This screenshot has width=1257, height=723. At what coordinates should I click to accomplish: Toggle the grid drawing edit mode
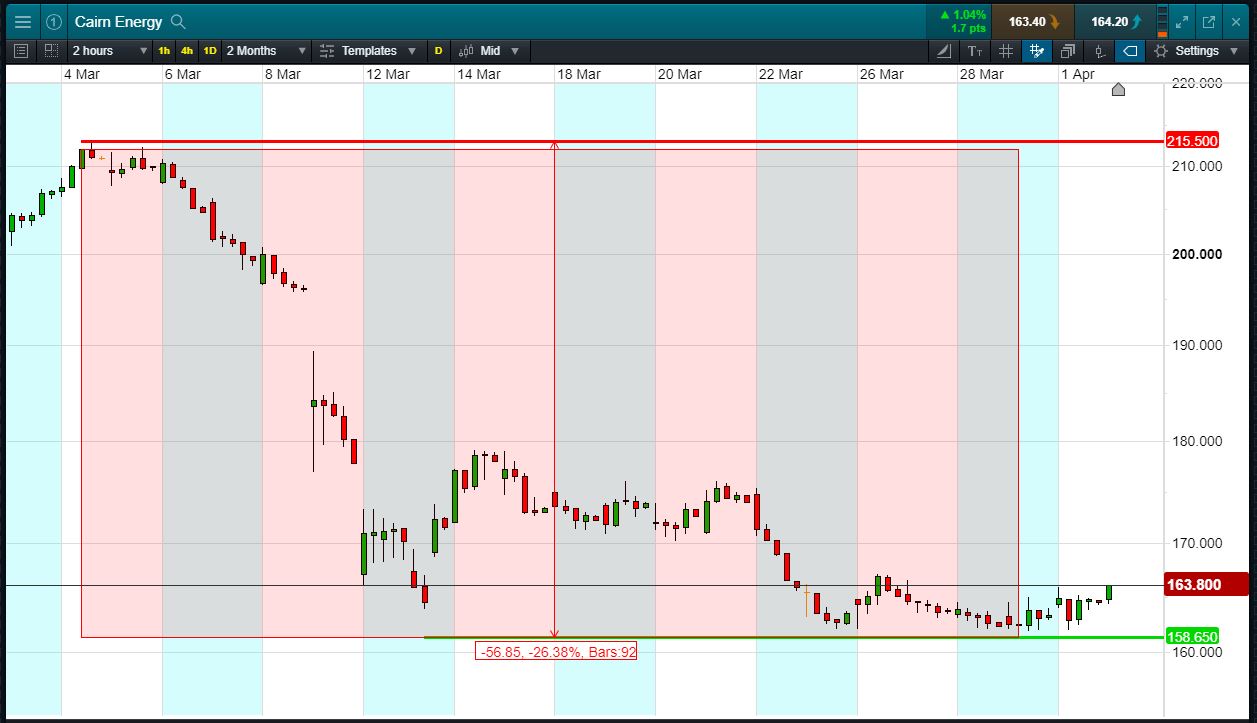click(1036, 51)
